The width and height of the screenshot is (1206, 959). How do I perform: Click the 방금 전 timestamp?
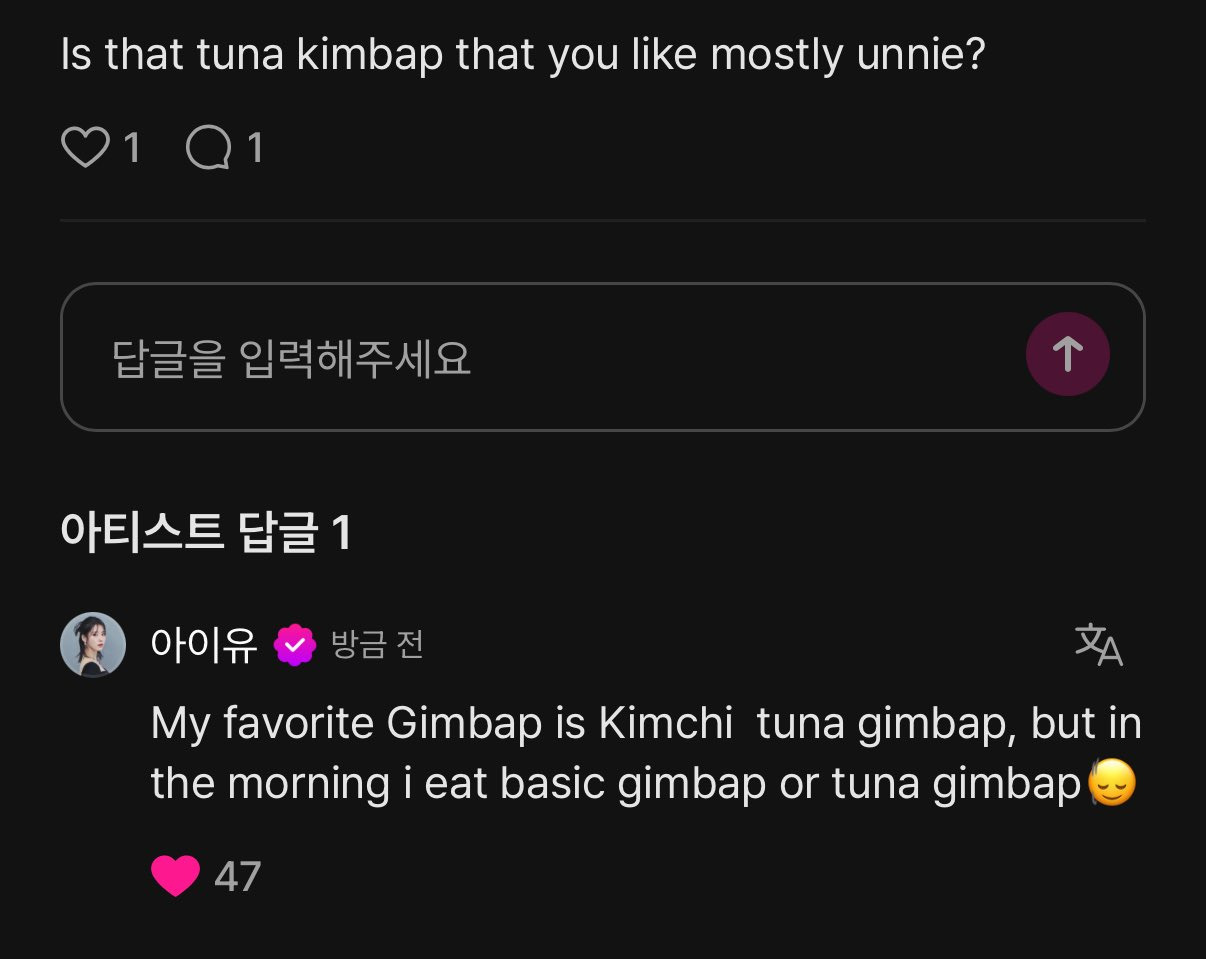coord(377,645)
